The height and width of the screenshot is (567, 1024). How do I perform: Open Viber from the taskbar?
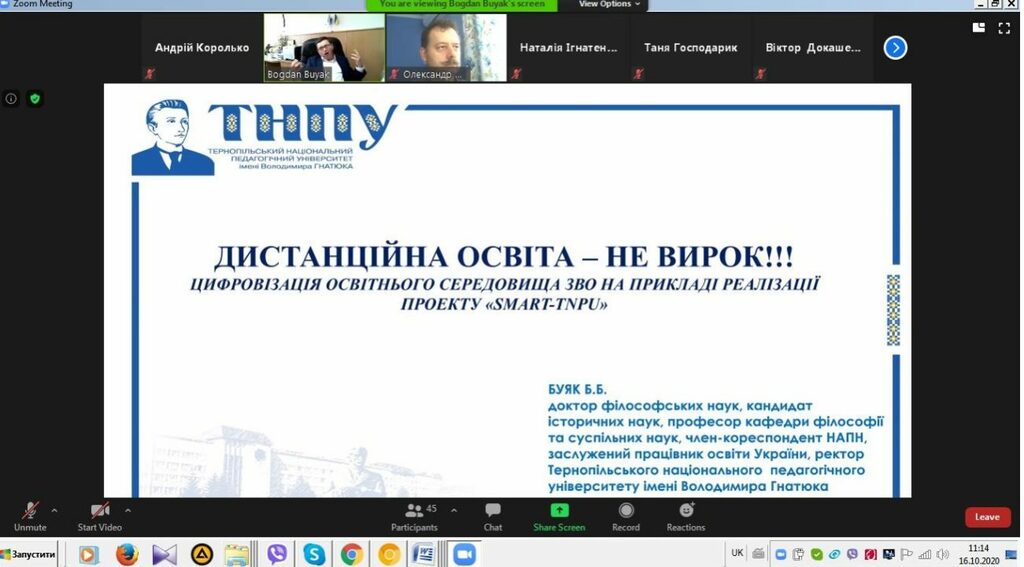pos(277,554)
